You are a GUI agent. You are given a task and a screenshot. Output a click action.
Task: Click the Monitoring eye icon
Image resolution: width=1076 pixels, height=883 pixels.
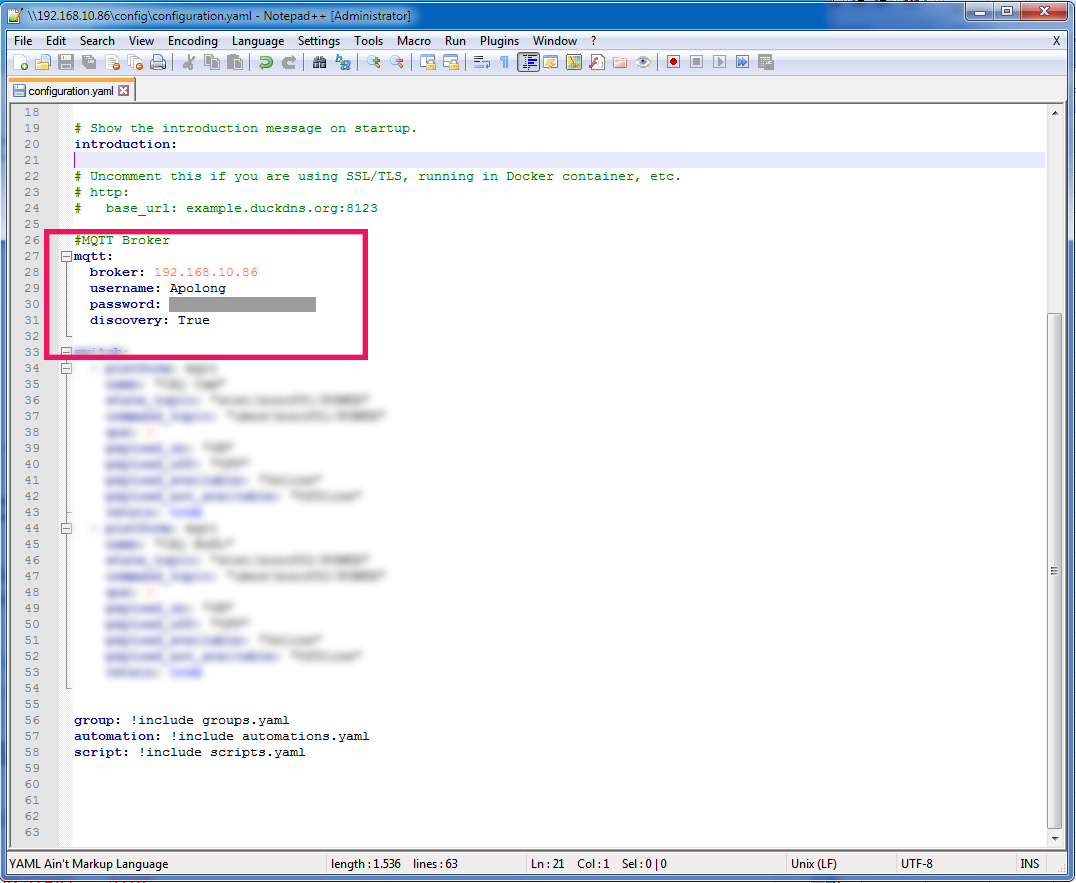coord(643,63)
